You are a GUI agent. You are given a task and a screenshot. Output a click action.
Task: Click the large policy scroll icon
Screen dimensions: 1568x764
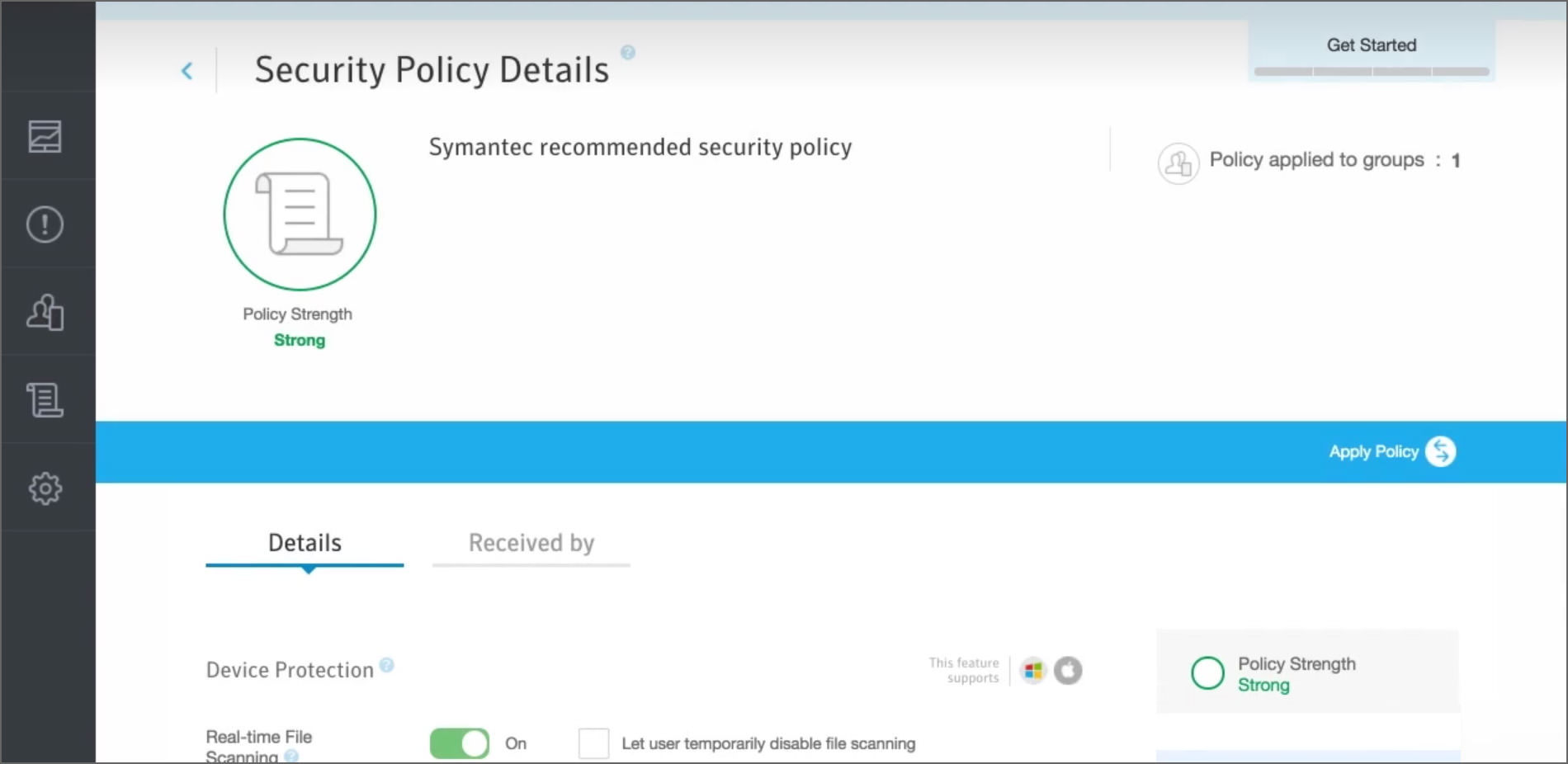pyautogui.click(x=300, y=215)
